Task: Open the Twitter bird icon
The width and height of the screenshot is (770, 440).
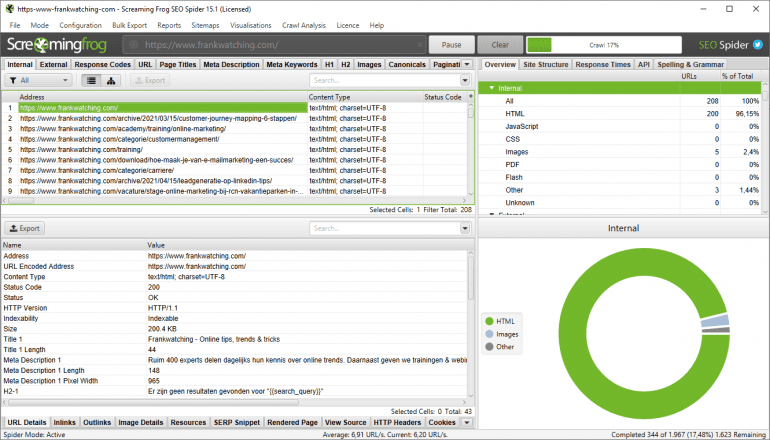Action: point(758,45)
